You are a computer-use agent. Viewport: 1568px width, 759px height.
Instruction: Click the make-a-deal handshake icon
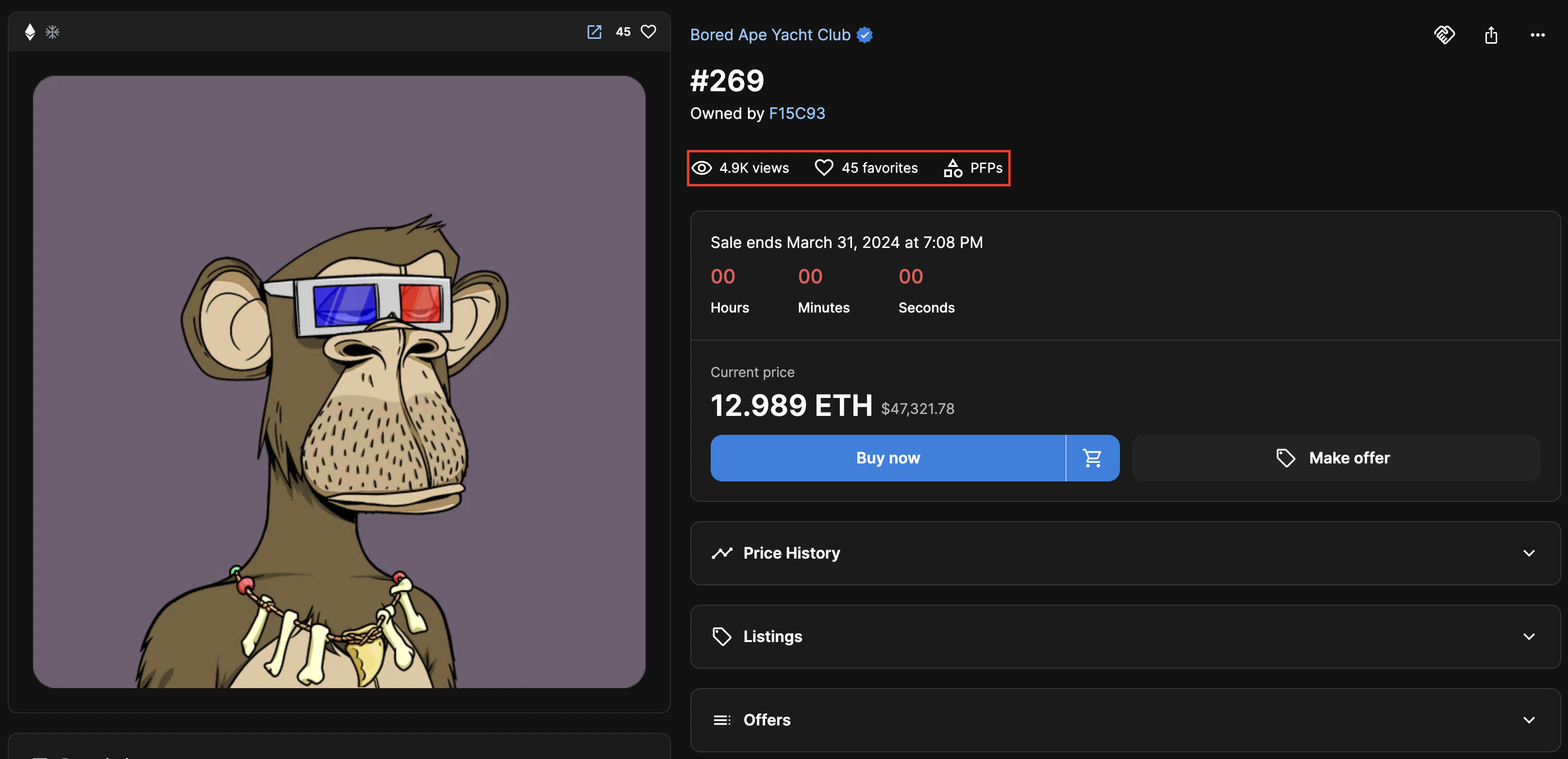(x=1444, y=34)
